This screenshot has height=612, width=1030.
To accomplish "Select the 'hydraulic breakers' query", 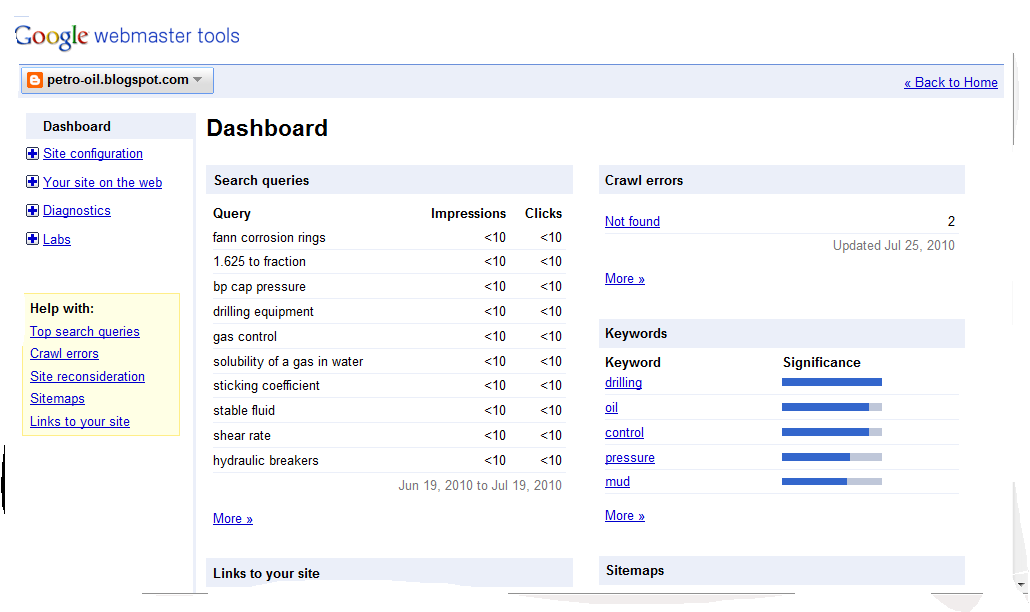I will (265, 460).
